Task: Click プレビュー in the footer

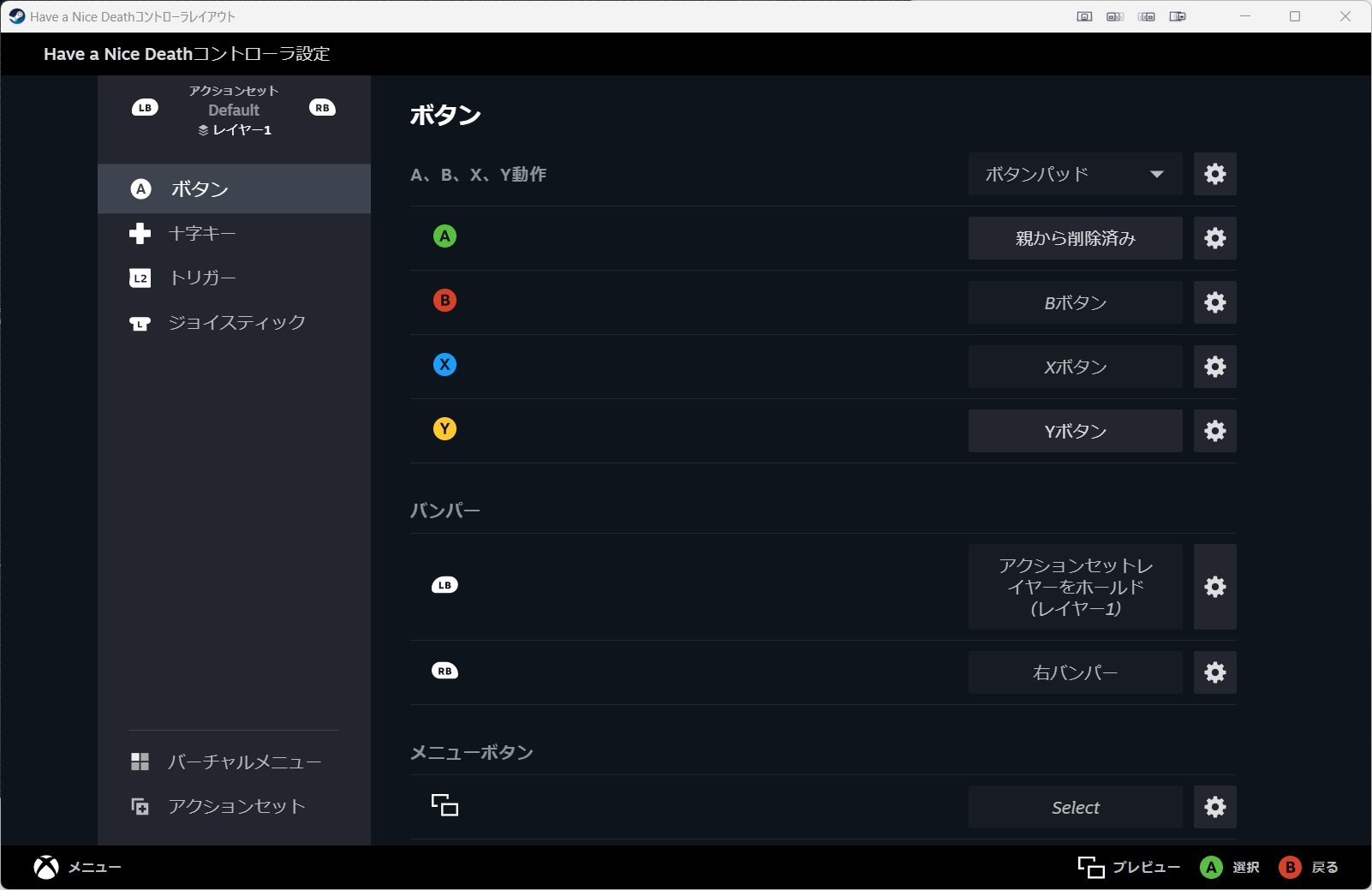Action: click(1129, 868)
